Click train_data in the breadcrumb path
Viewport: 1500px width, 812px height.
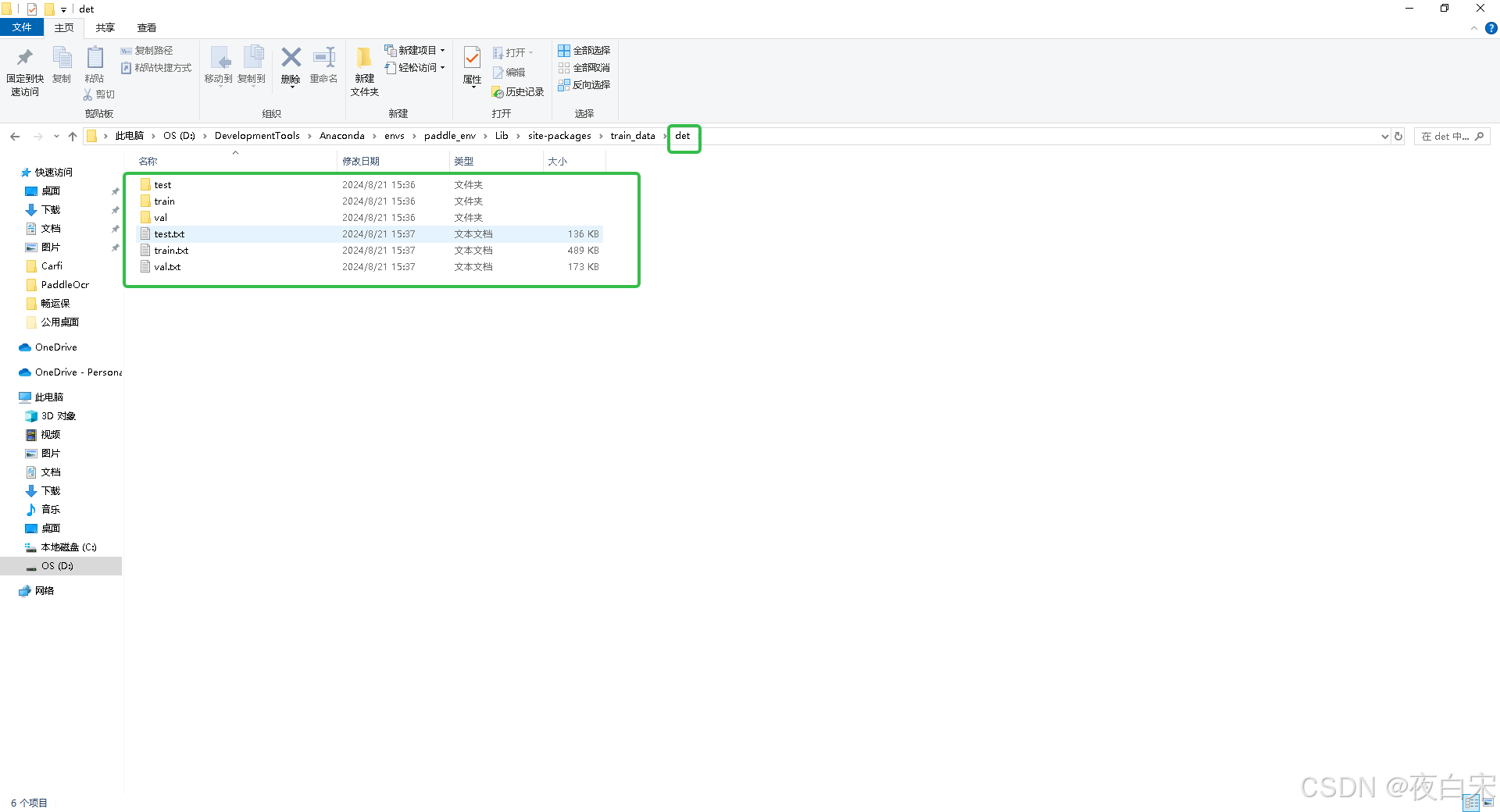tap(633, 136)
